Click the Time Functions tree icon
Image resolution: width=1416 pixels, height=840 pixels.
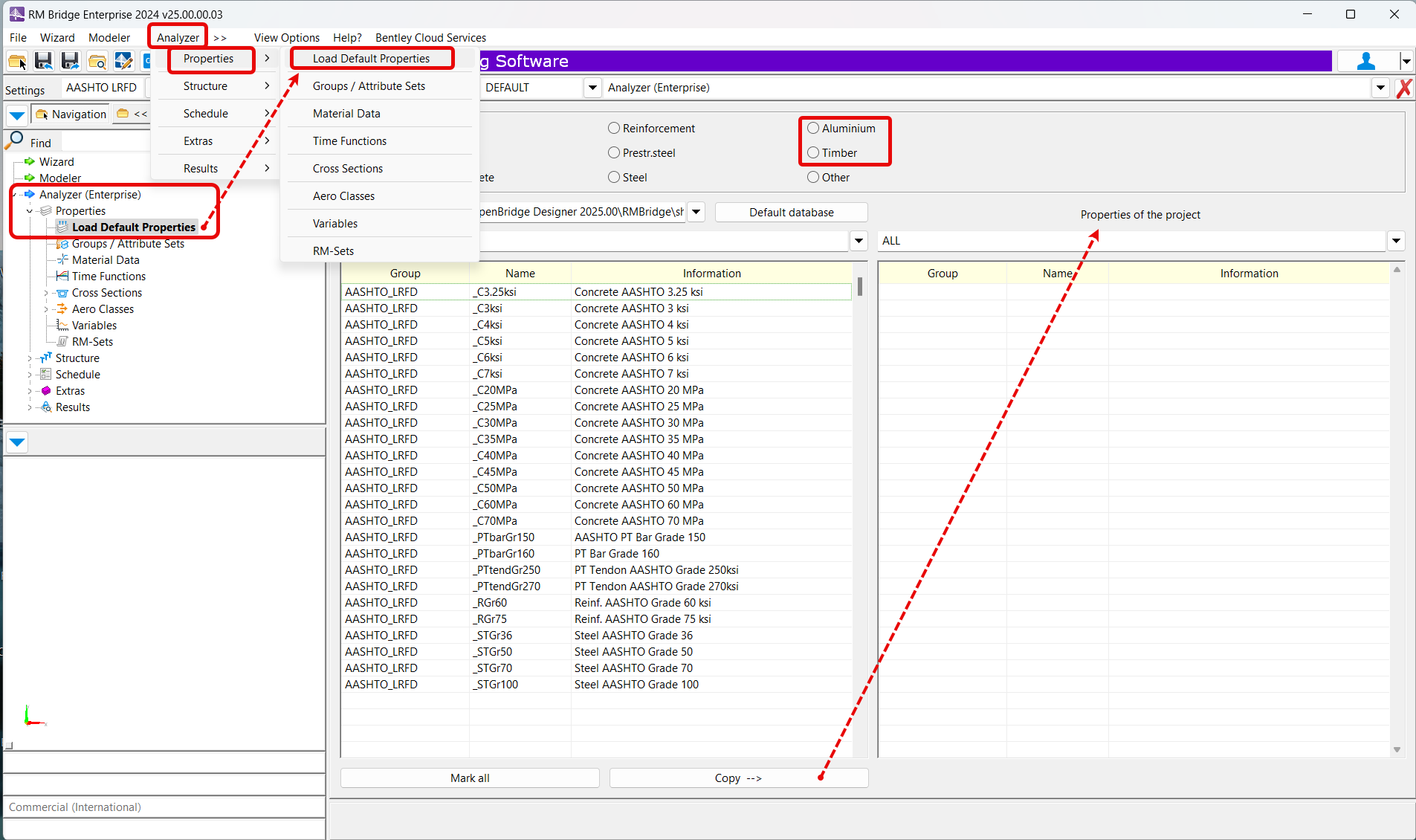(62, 276)
